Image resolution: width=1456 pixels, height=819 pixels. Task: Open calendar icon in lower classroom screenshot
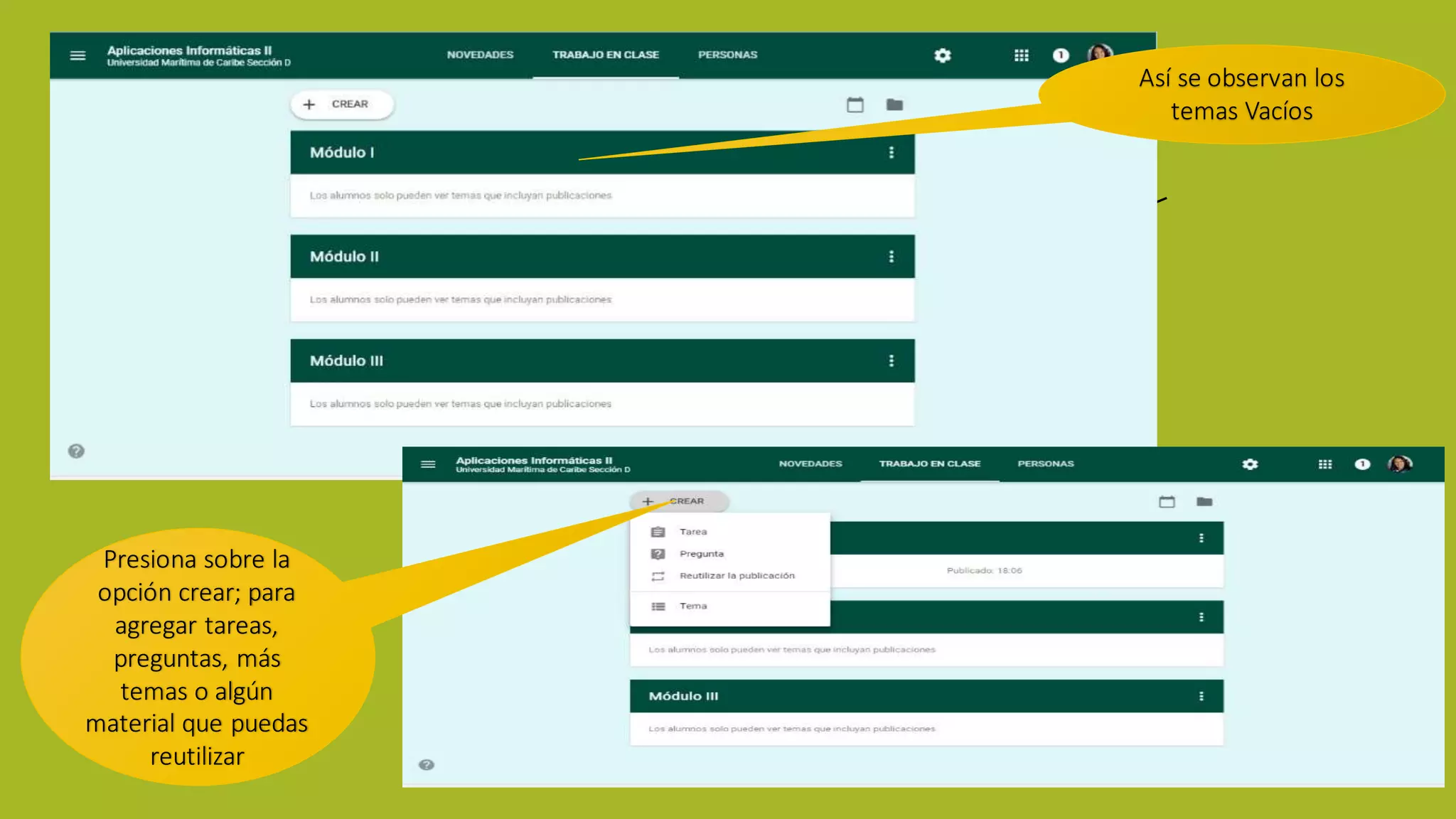1167,502
